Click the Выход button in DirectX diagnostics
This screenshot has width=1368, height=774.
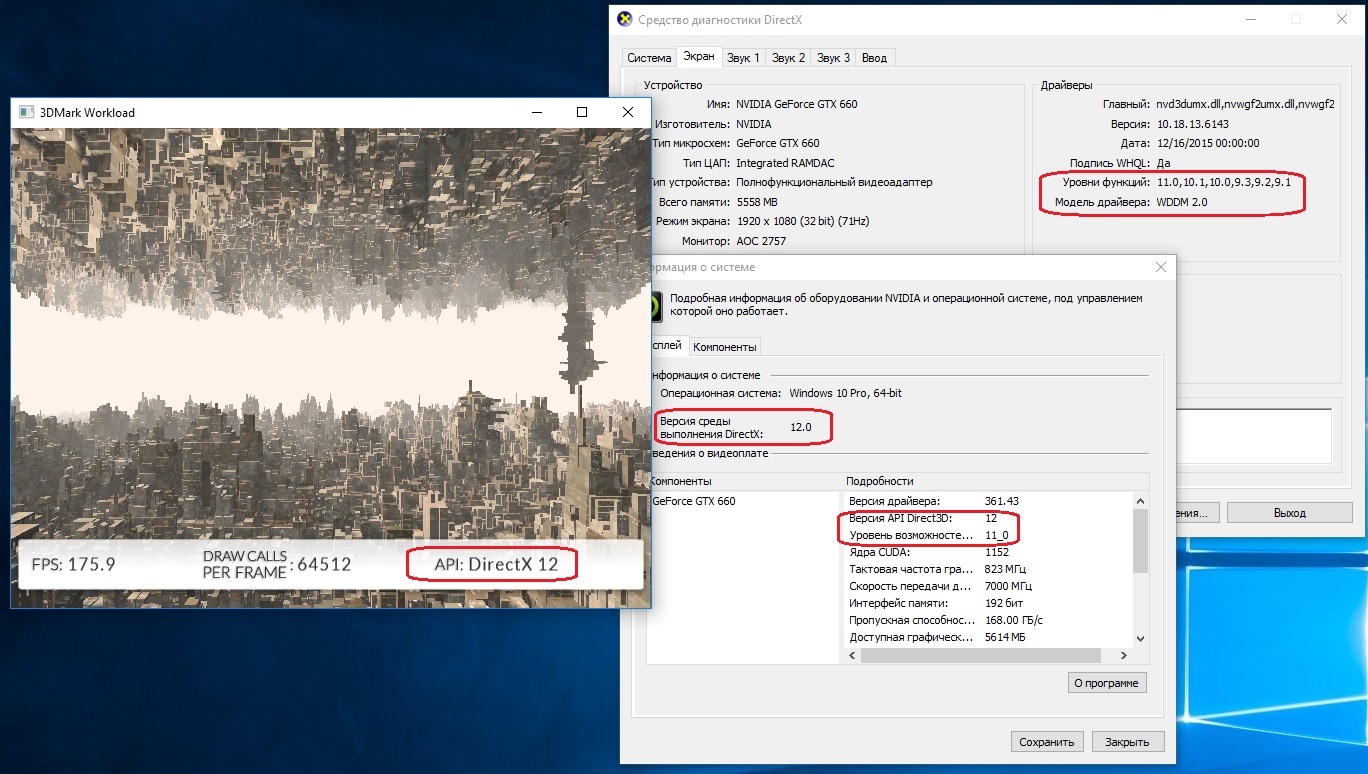coord(1290,512)
